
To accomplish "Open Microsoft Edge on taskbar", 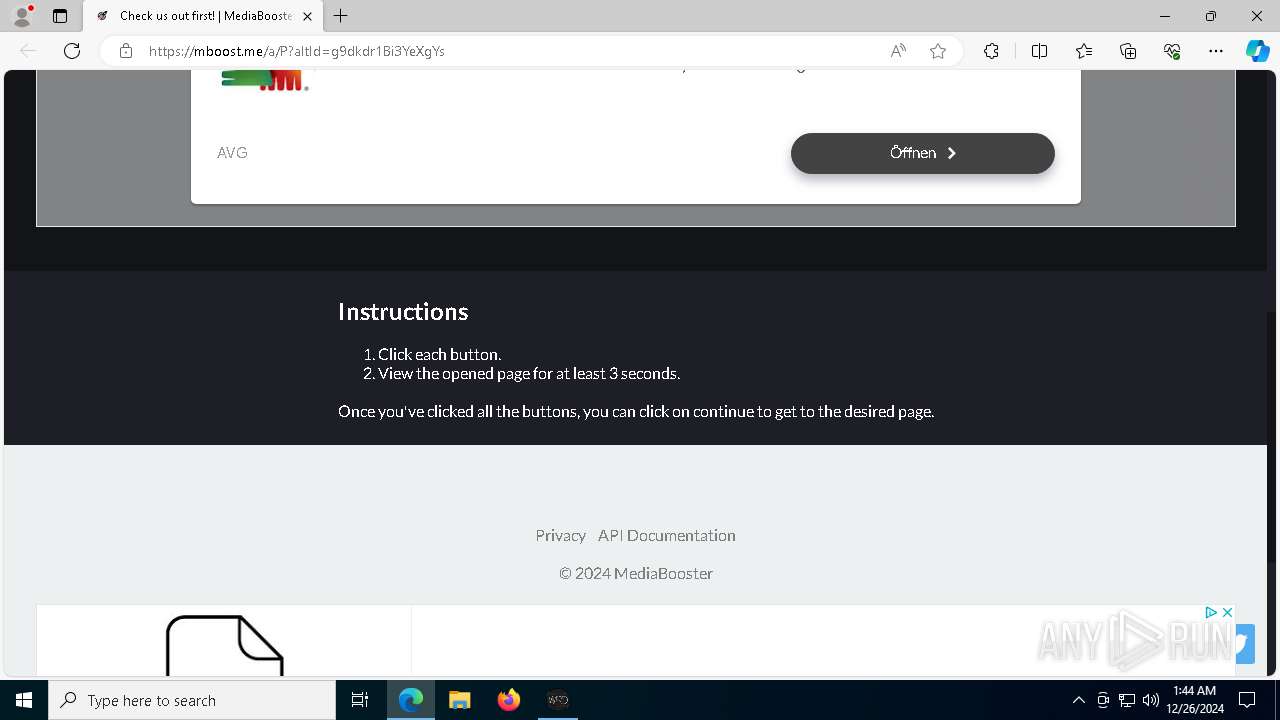I will (x=411, y=700).
